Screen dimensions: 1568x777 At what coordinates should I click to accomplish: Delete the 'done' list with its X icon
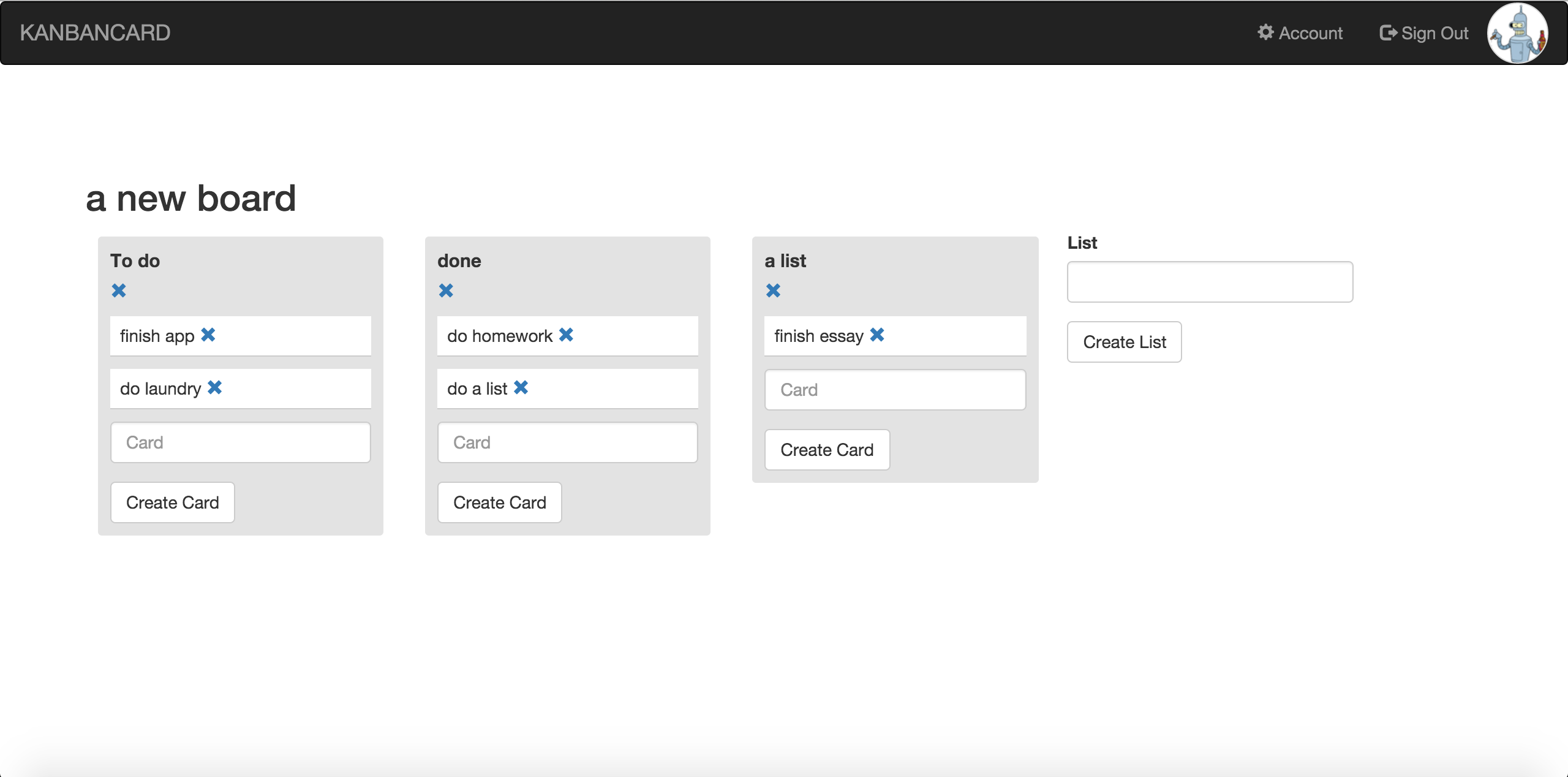coord(446,290)
